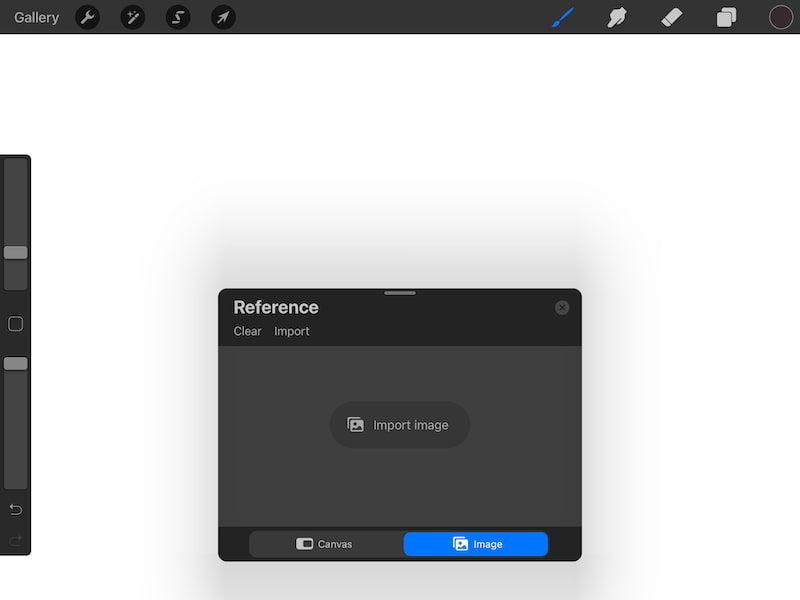Screen dimensions: 800x600
Task: Open the Import menu in Reference panel
Action: click(x=292, y=331)
